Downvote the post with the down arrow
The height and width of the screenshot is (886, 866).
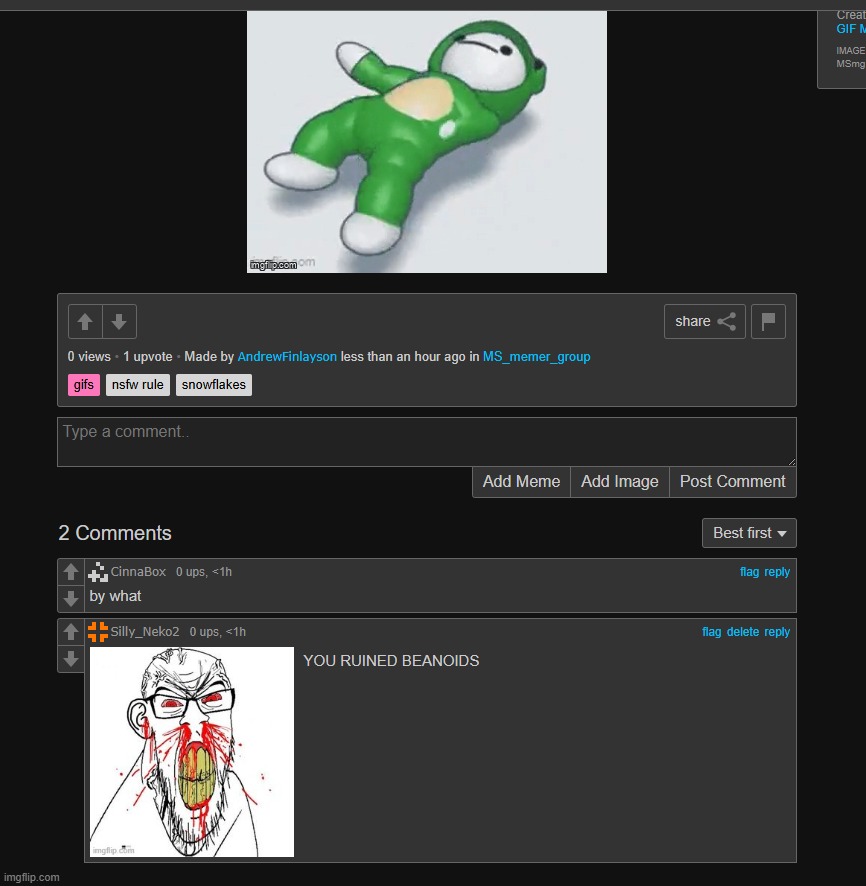click(119, 322)
